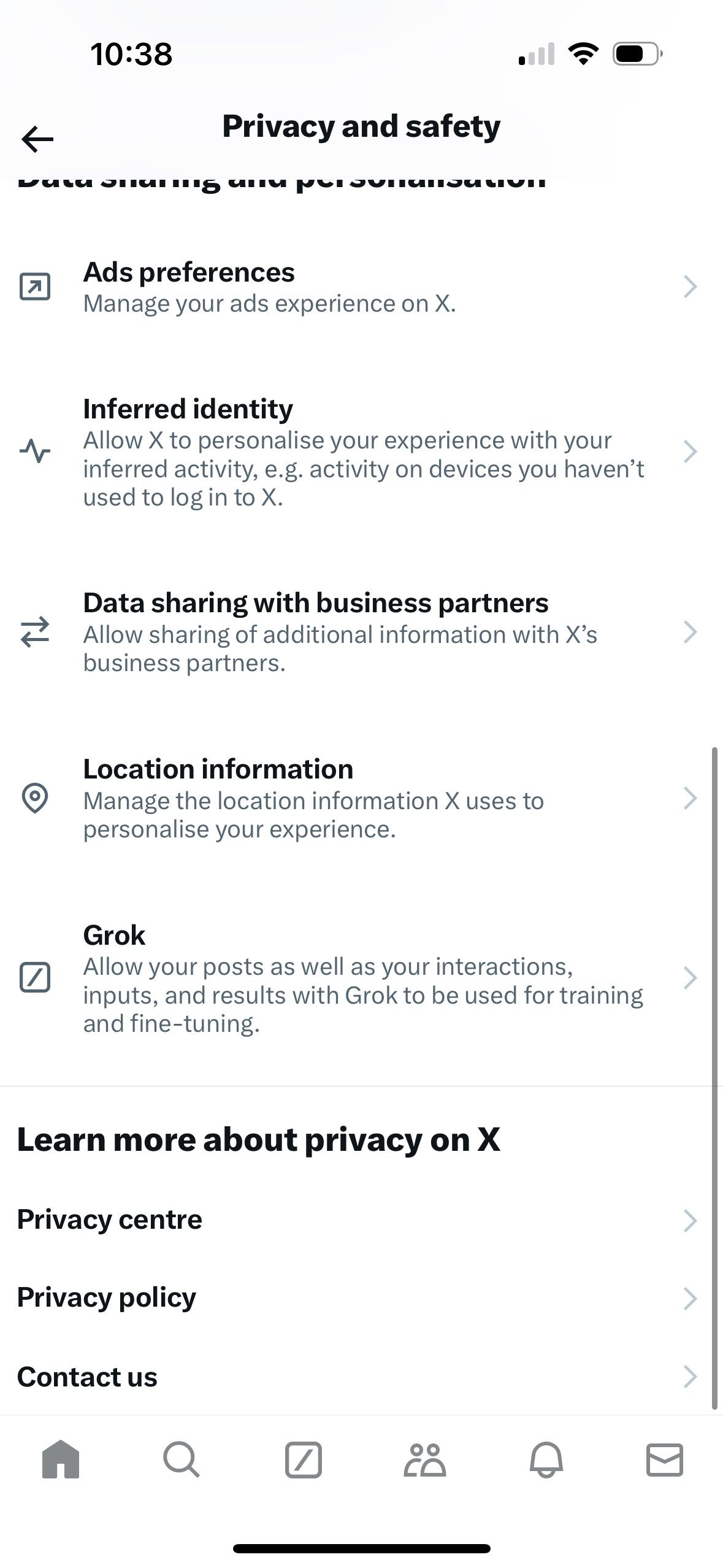Viewport: 723px width, 1568px height.
Task: Open Grok tab in bottom navigation
Action: 303,1459
